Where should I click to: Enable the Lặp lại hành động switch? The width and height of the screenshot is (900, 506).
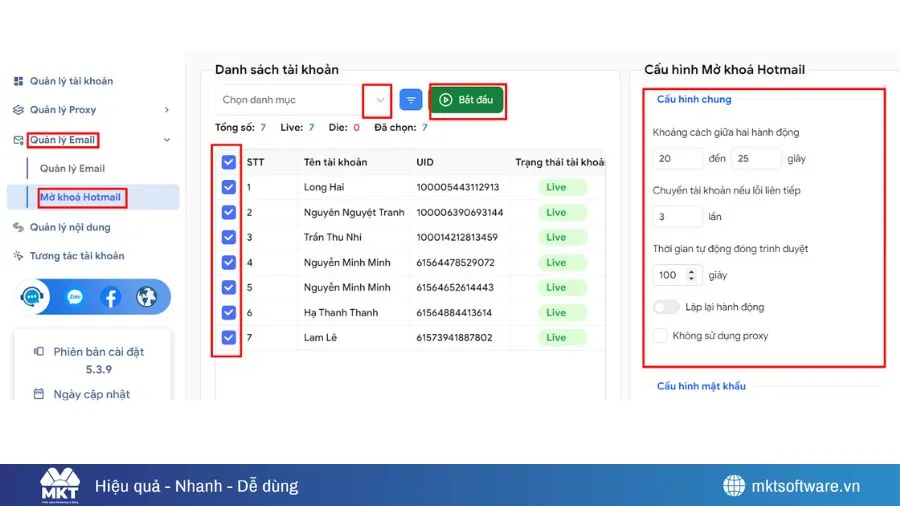666,307
